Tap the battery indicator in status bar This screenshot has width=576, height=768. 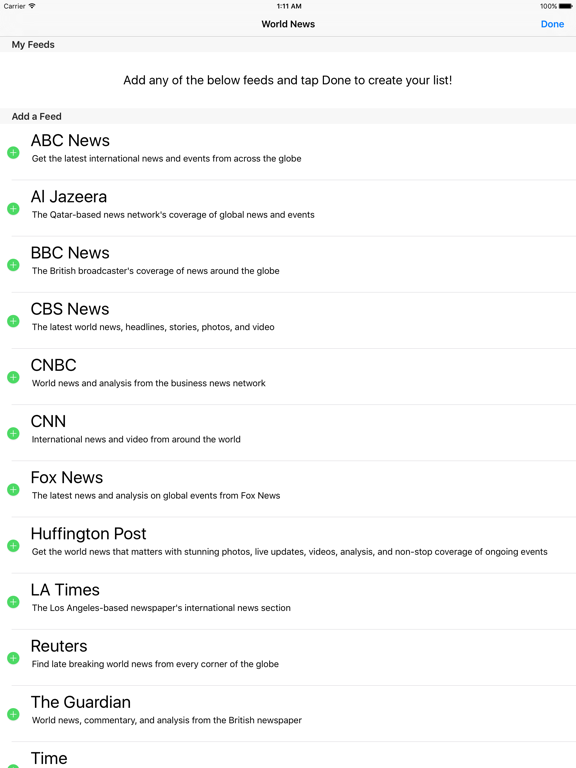tap(565, 6)
